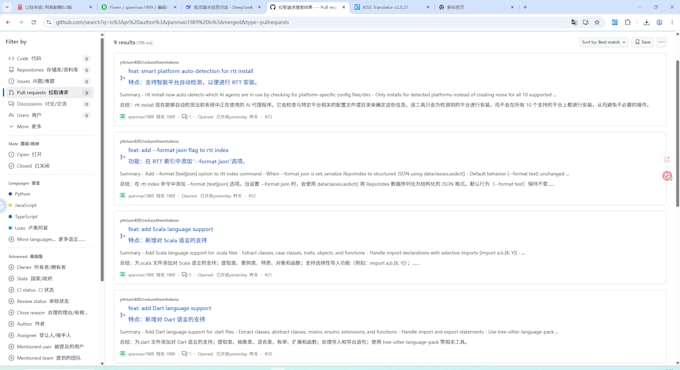Click merged PR icon beside the Scala title
This screenshot has width=680, height=370.
(x=123, y=236)
